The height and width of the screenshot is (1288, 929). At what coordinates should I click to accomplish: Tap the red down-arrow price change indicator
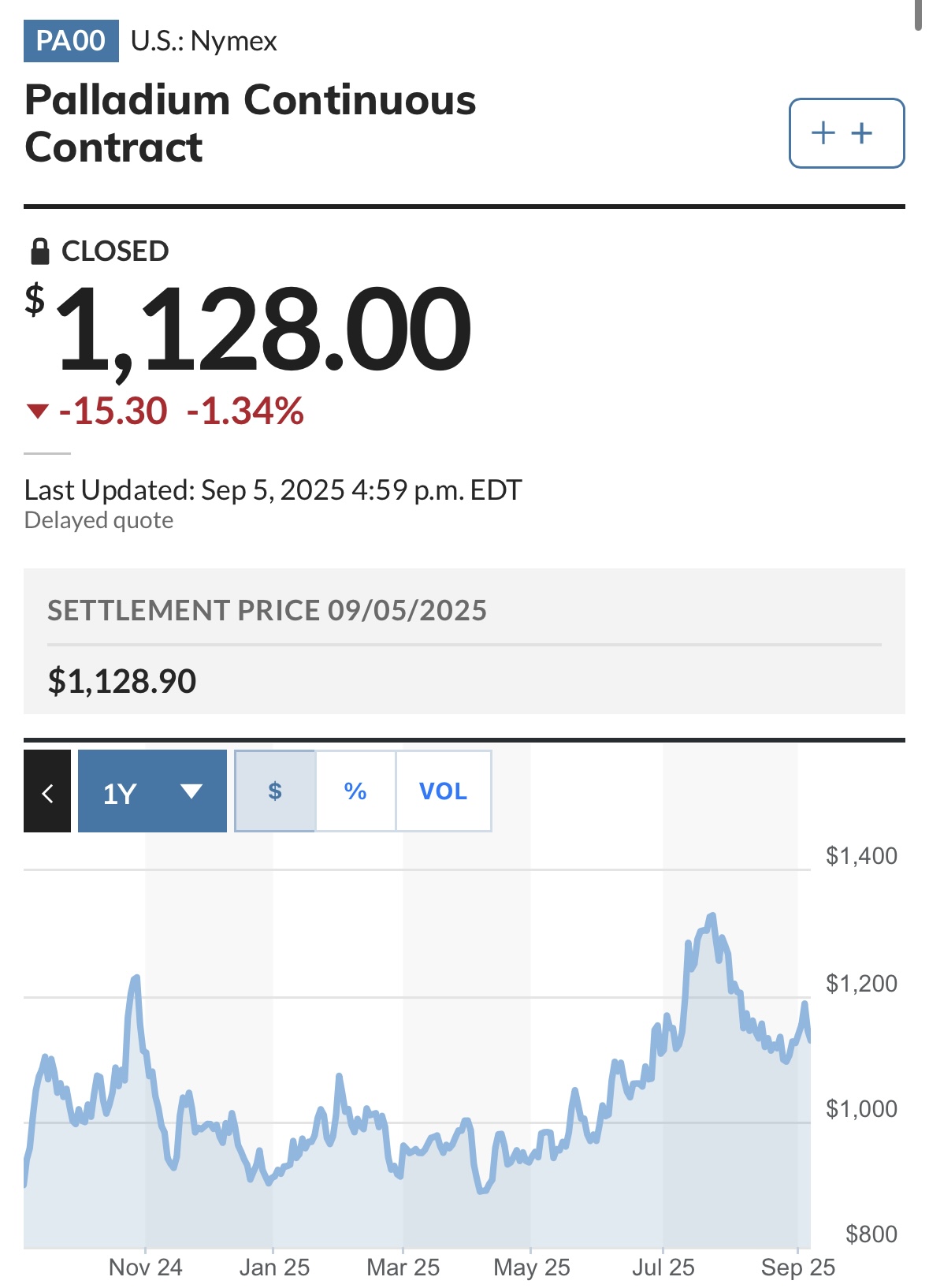pyautogui.click(x=38, y=411)
